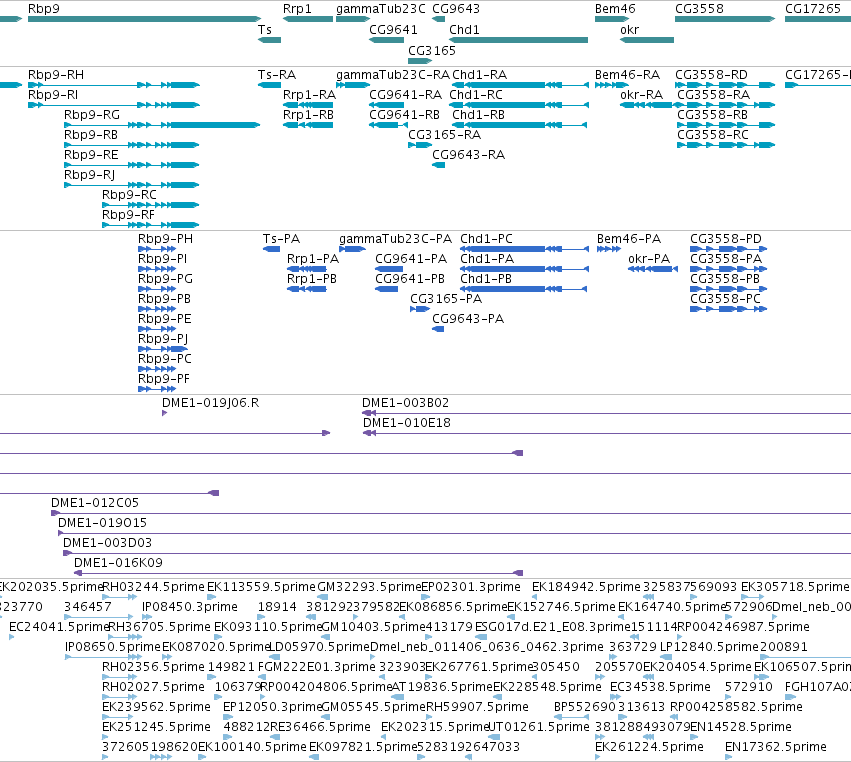851x762 pixels.
Task: Select the CG3558 gene bar
Action: tap(725, 19)
